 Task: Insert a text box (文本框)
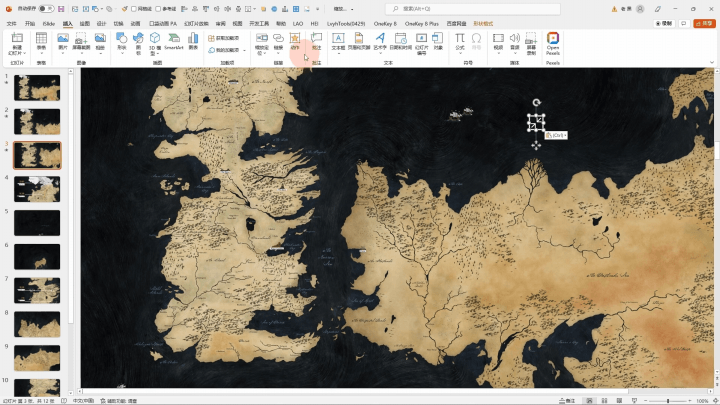pos(338,40)
